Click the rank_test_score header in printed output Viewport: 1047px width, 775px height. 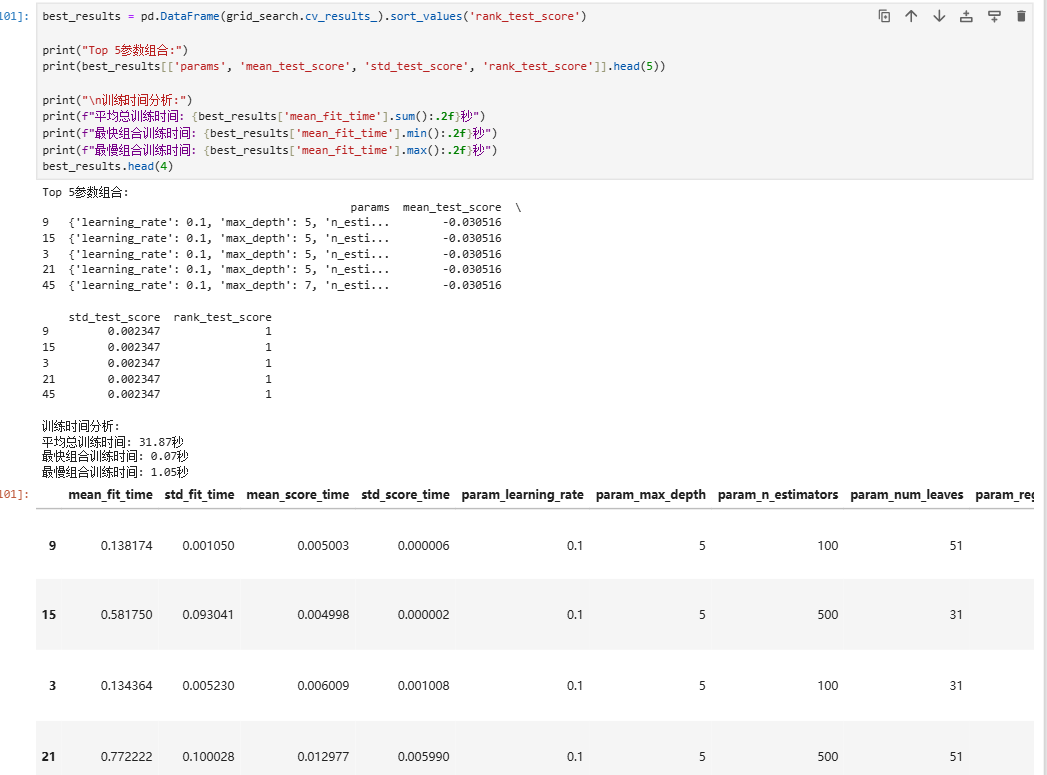[x=222, y=317]
